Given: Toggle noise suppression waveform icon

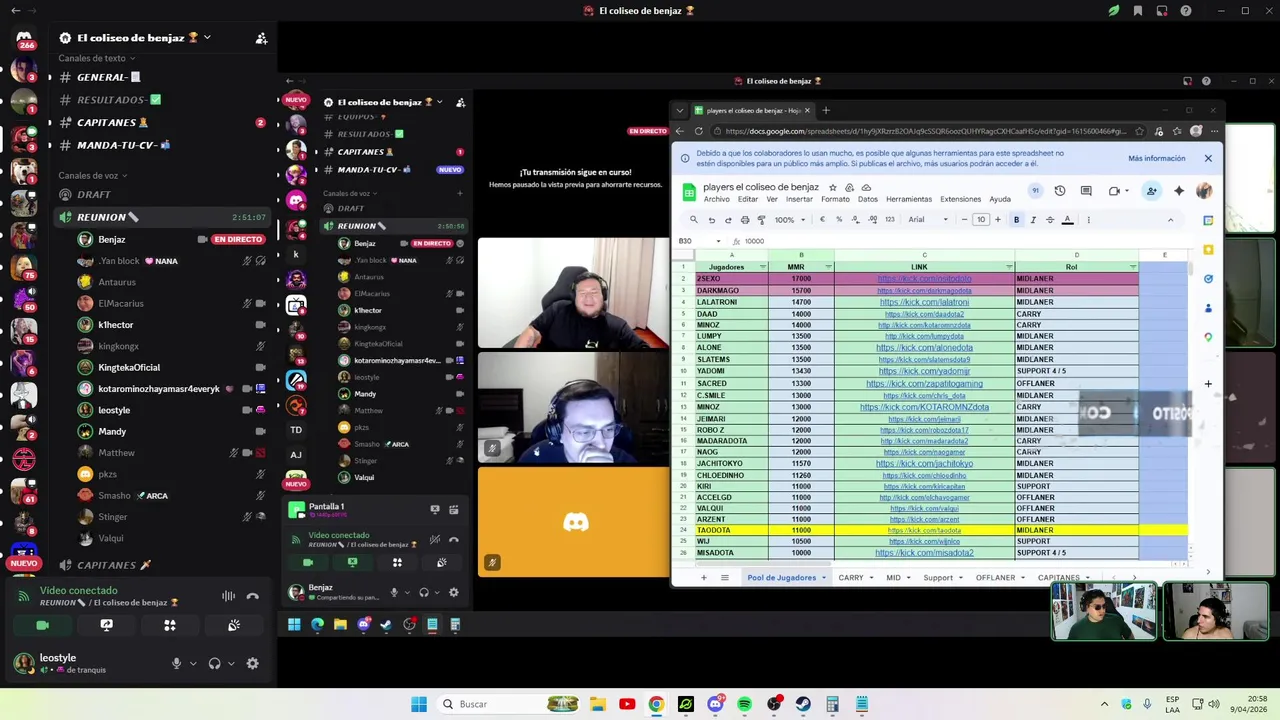Looking at the screenshot, I should pyautogui.click(x=228, y=596).
